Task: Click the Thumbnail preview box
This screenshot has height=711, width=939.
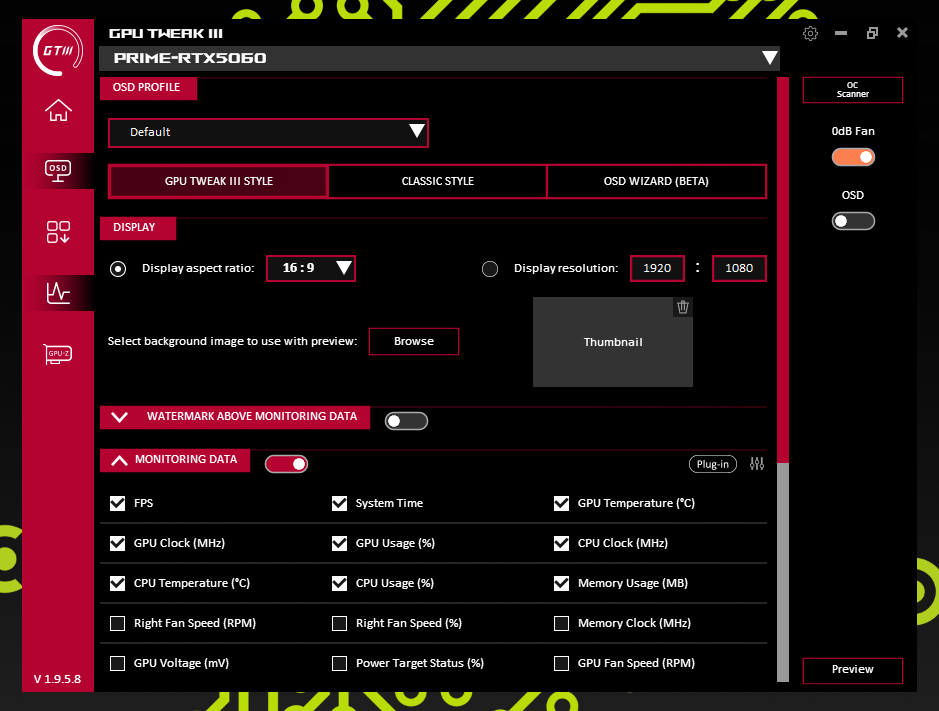Action: click(x=613, y=342)
